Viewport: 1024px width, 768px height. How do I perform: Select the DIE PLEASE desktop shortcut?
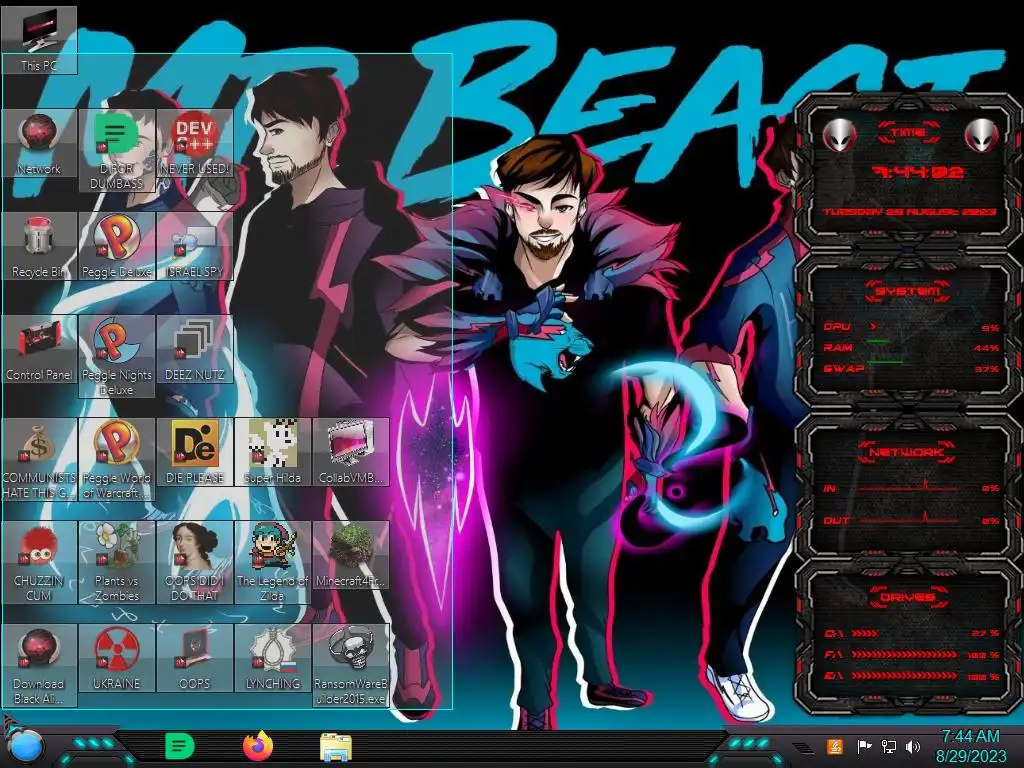(195, 452)
